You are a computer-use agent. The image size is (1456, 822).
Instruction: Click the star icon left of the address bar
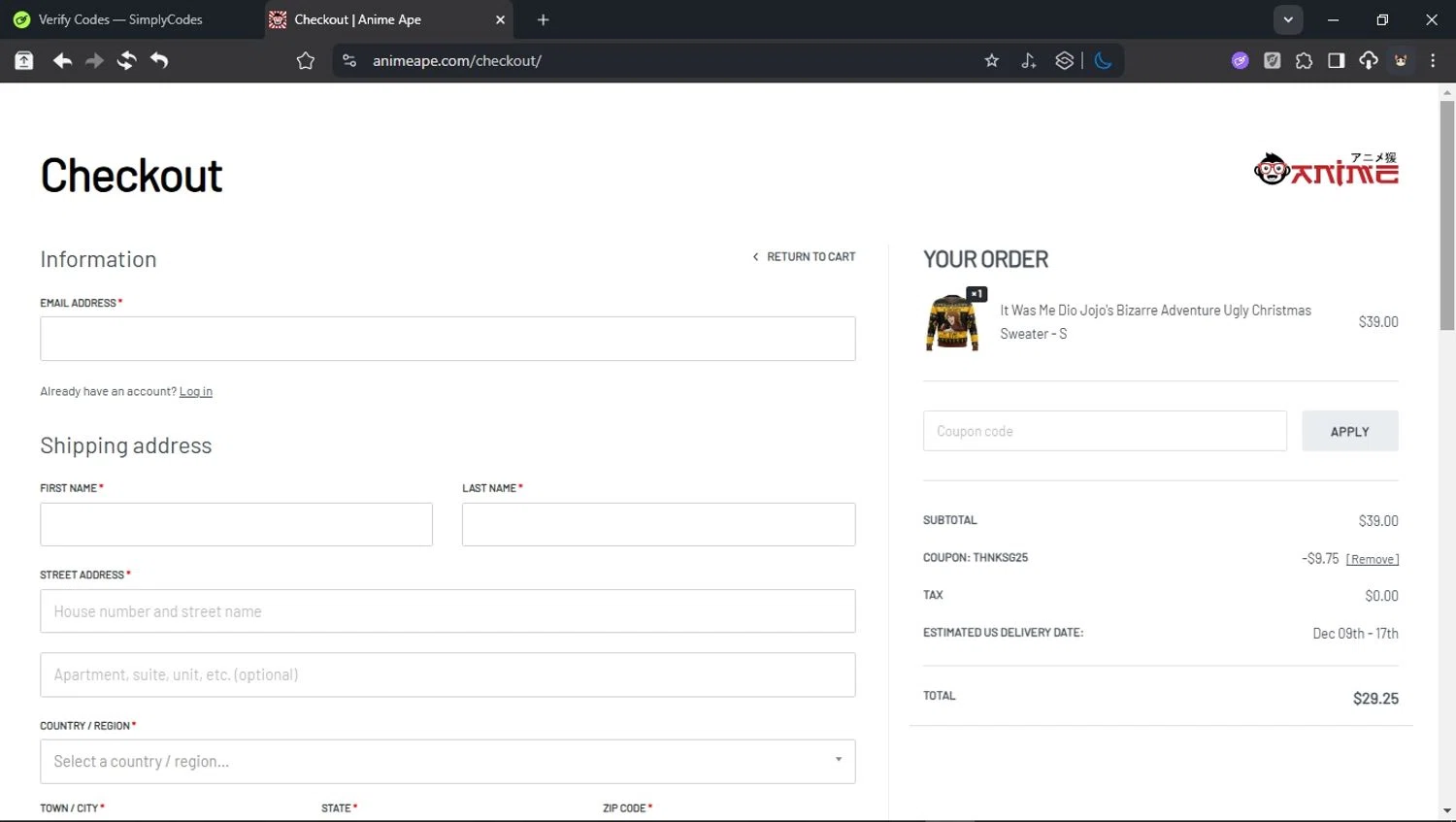click(306, 60)
